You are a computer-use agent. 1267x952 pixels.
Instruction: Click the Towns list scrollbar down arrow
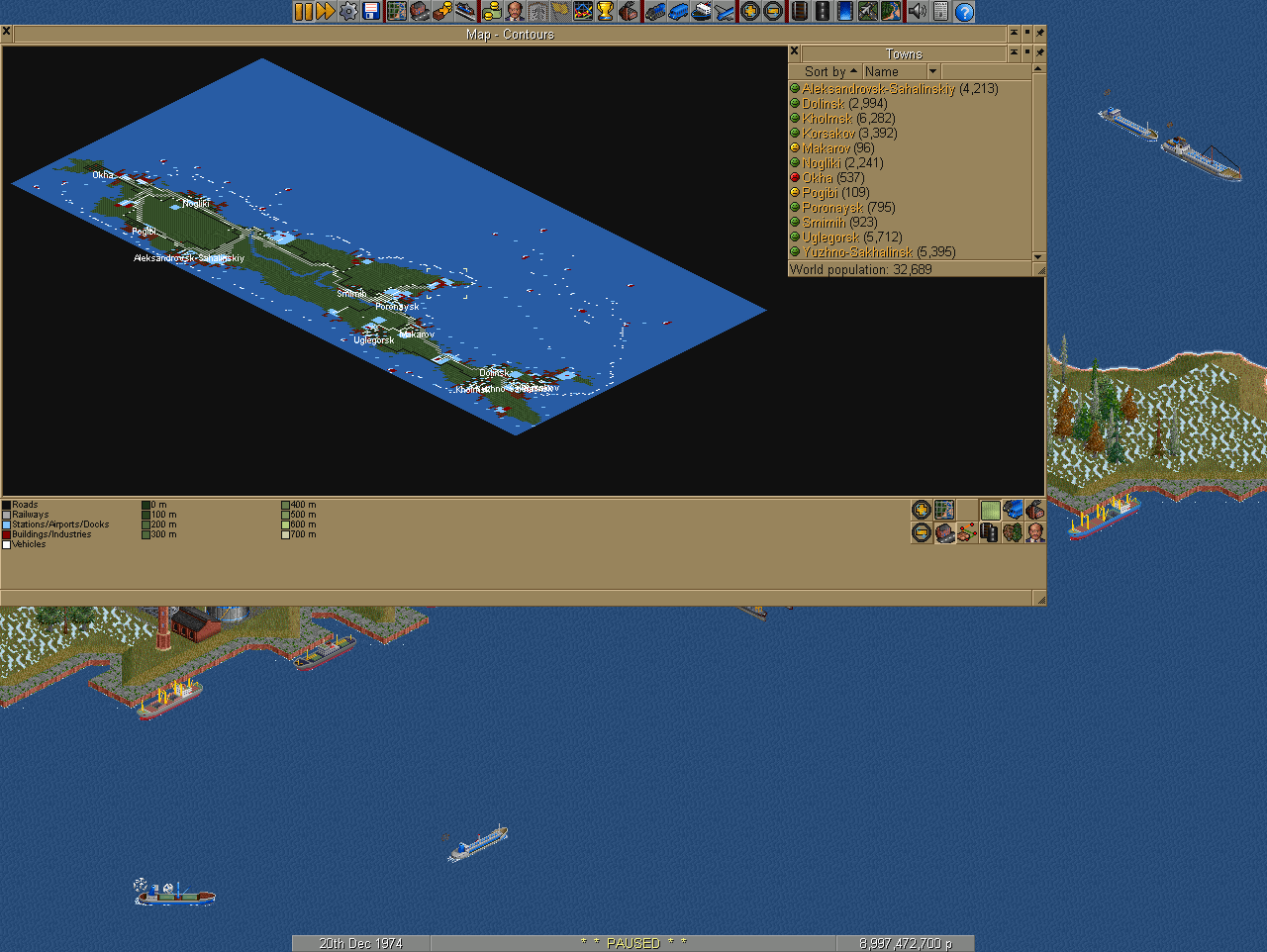point(1038,255)
